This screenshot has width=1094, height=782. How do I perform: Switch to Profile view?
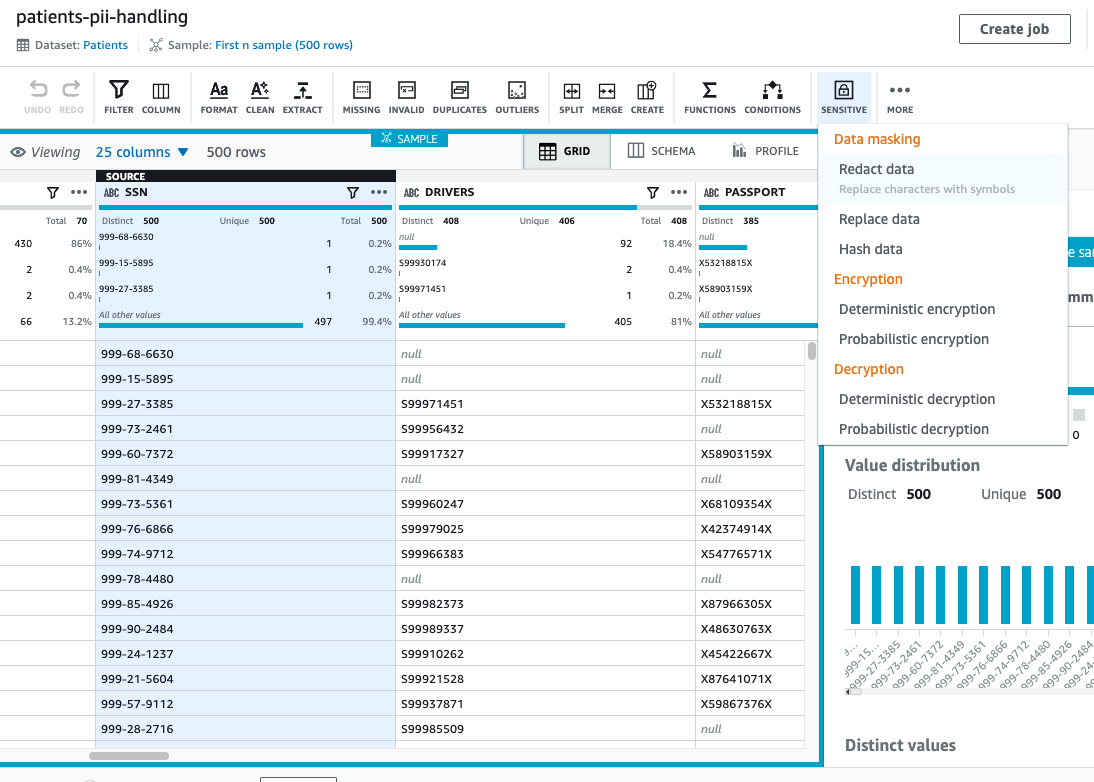click(x=765, y=151)
